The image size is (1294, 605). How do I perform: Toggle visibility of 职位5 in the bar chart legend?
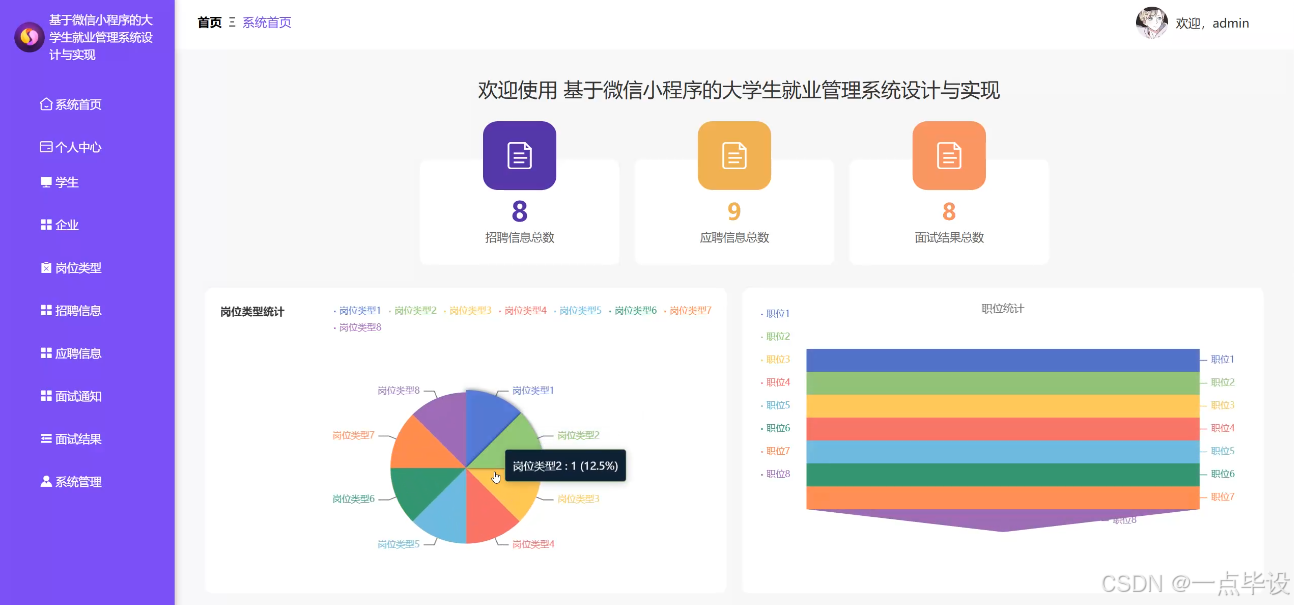click(x=776, y=404)
